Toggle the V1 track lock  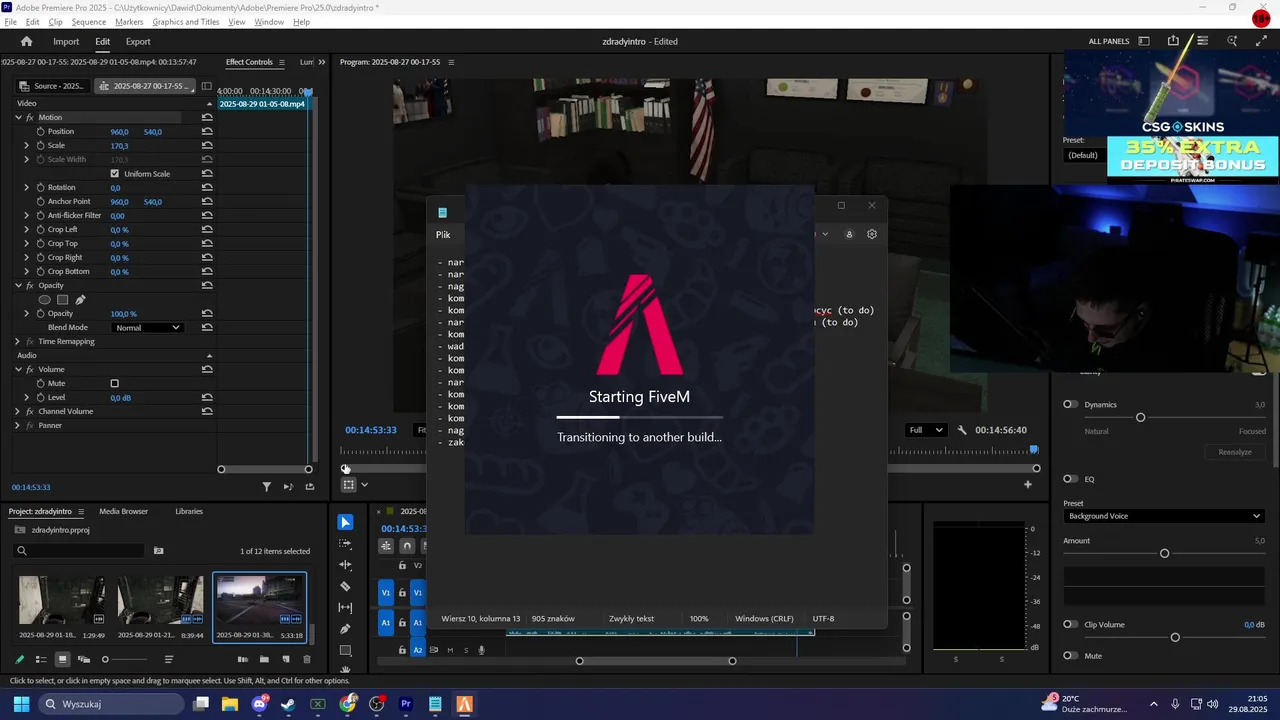tap(402, 593)
